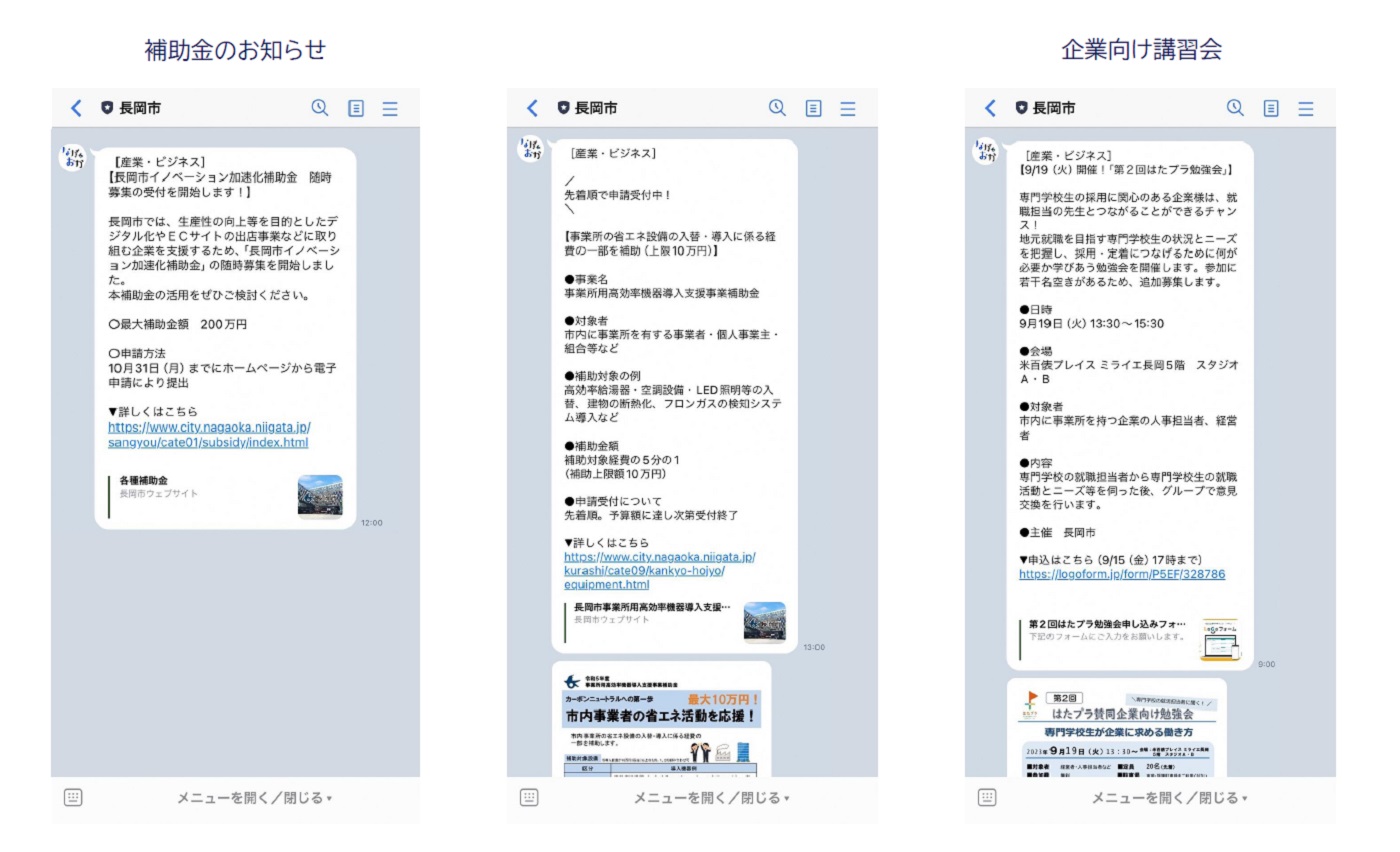This screenshot has height=852, width=1400.
Task: Select ○最大補助金額 200万円 text
Action: [x=178, y=325]
